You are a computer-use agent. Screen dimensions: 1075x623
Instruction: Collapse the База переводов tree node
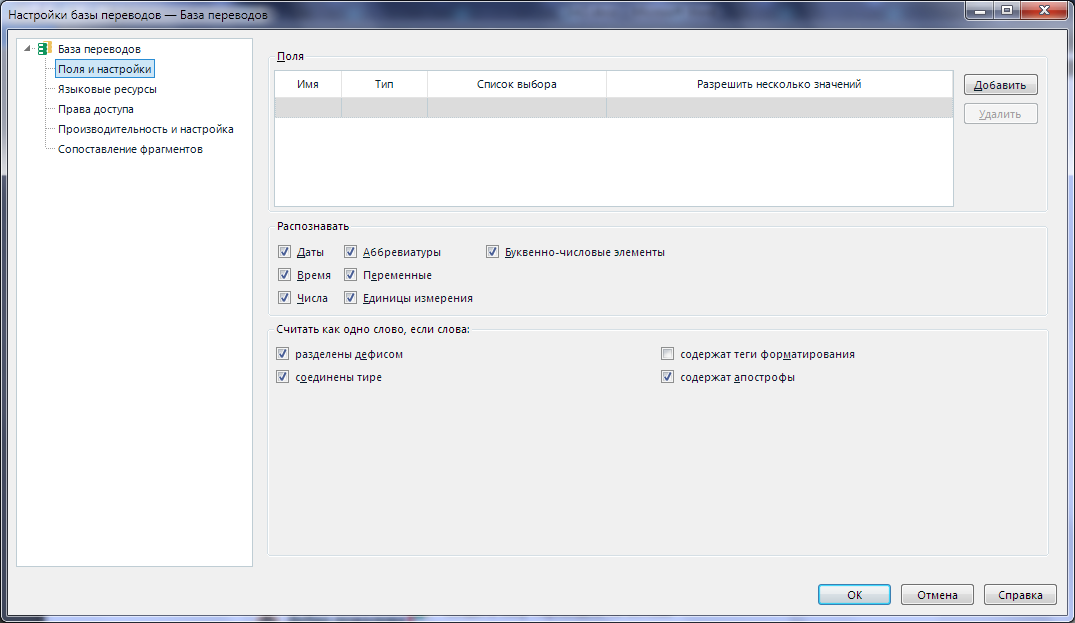pos(28,49)
